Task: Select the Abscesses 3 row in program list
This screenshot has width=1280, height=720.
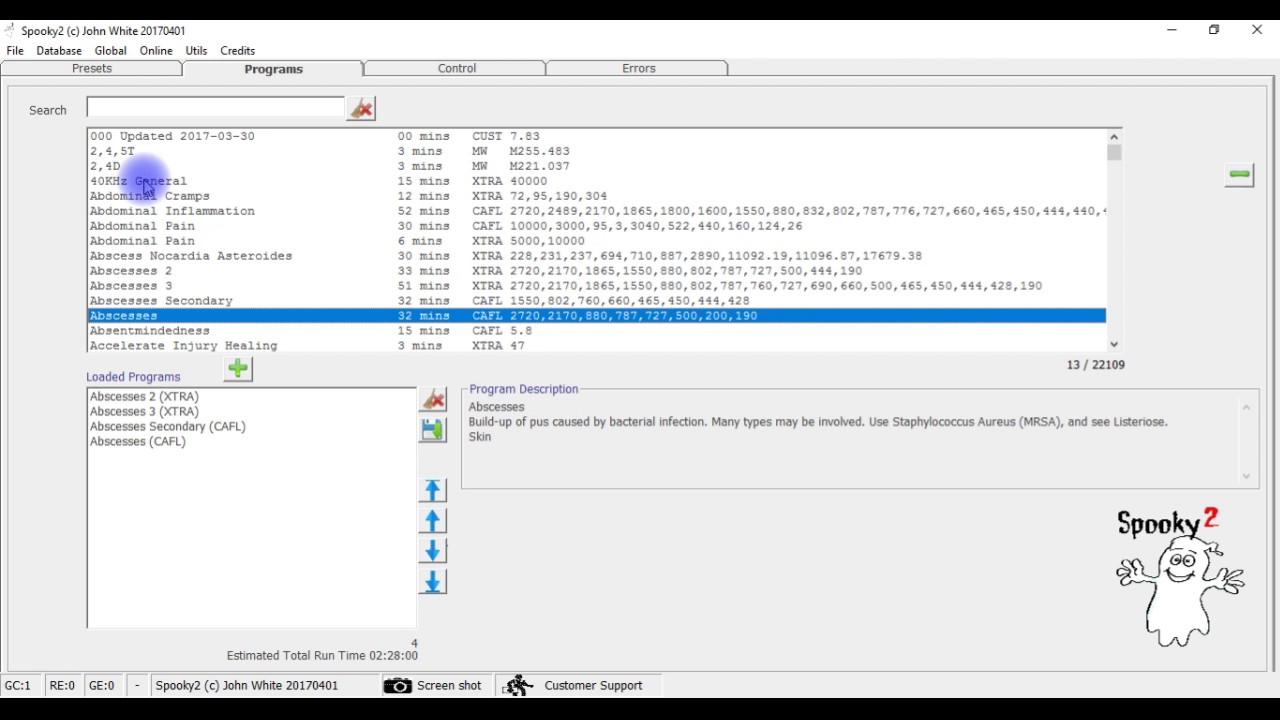Action: pyautogui.click(x=597, y=286)
